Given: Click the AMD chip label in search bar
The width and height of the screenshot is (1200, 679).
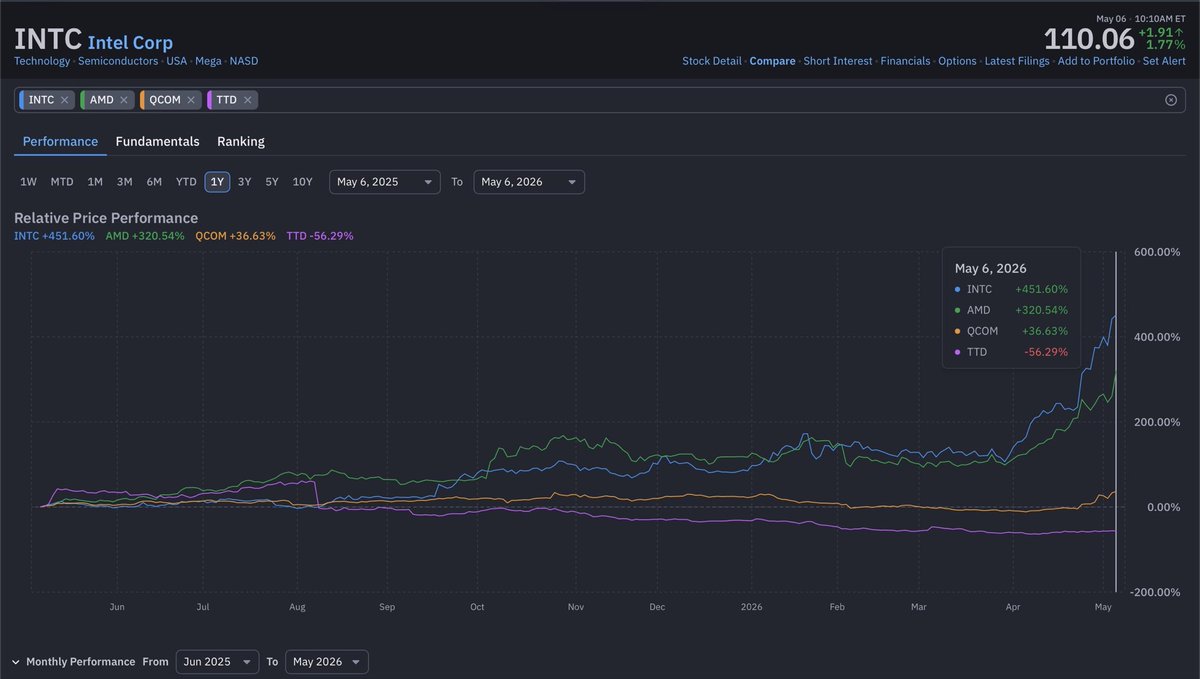Looking at the screenshot, I should pyautogui.click(x=101, y=100).
